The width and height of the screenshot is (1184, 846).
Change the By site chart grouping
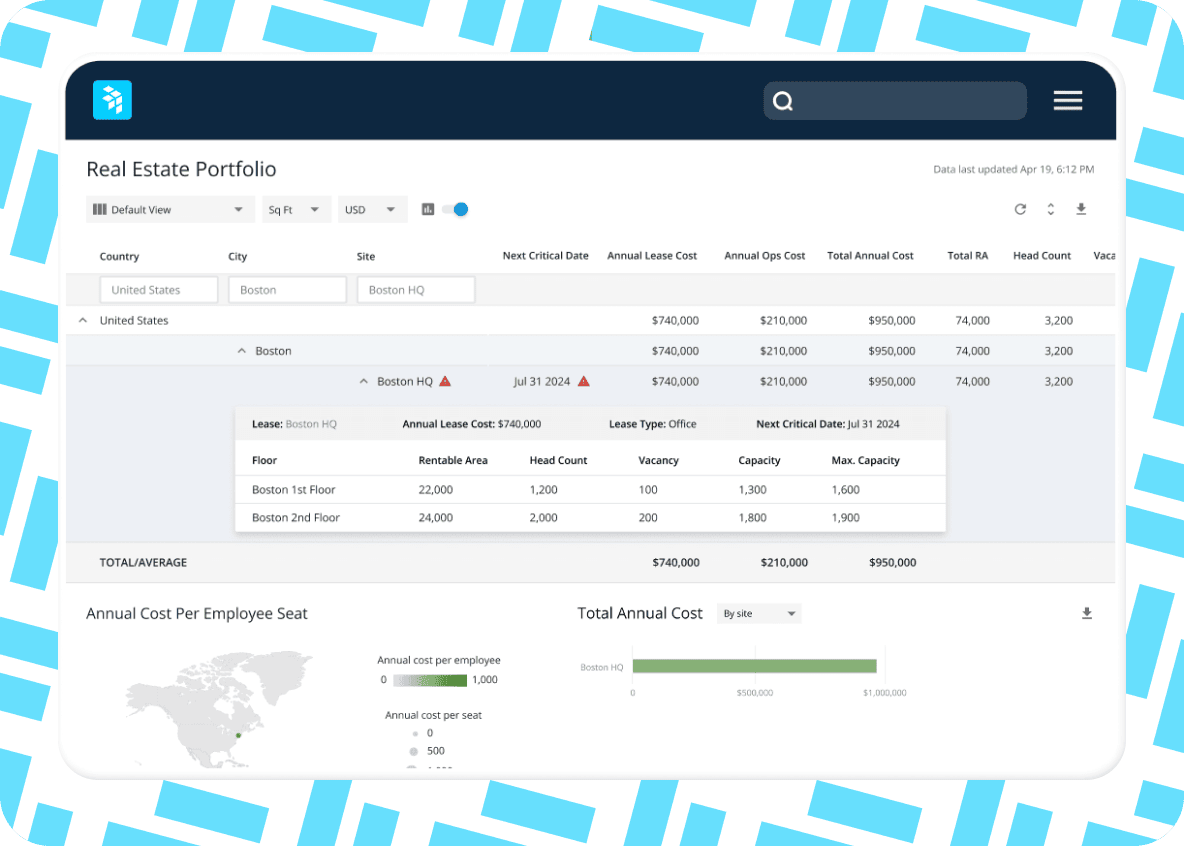click(x=758, y=613)
